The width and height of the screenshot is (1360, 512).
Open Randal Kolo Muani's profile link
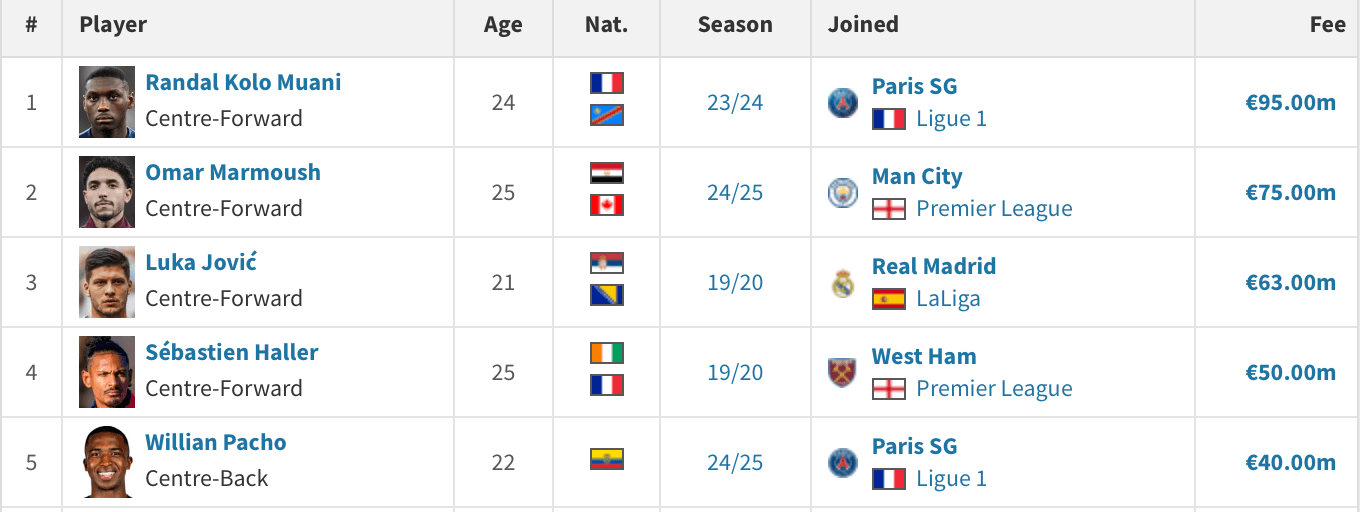[243, 82]
